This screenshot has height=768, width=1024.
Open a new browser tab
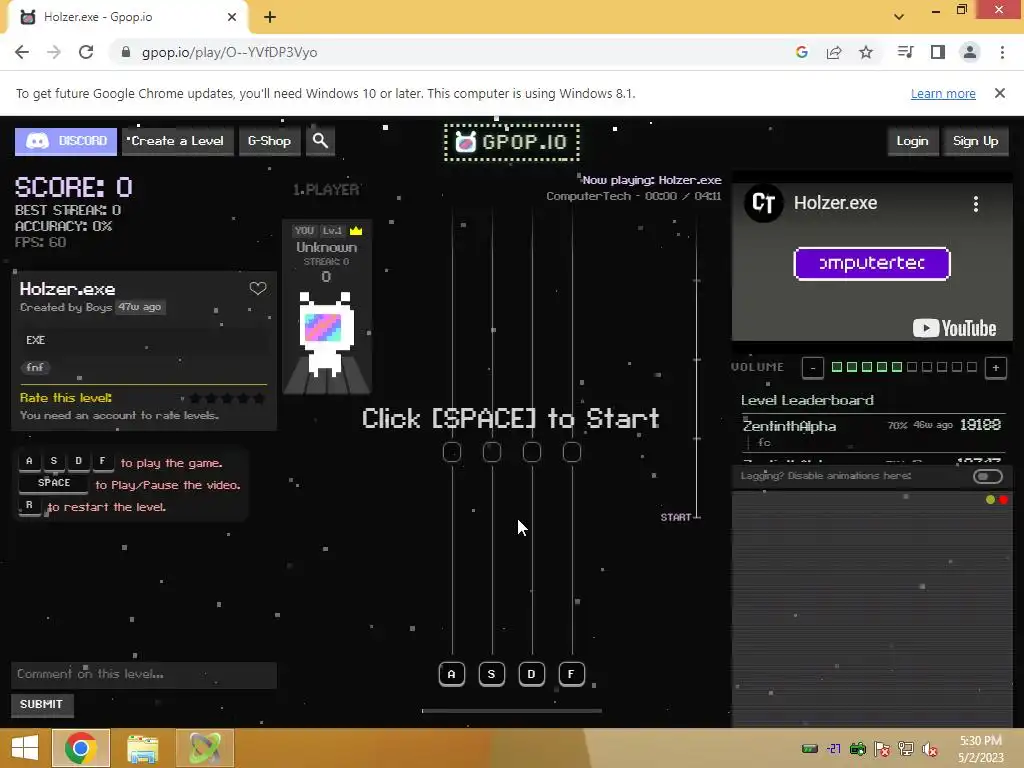tap(270, 17)
